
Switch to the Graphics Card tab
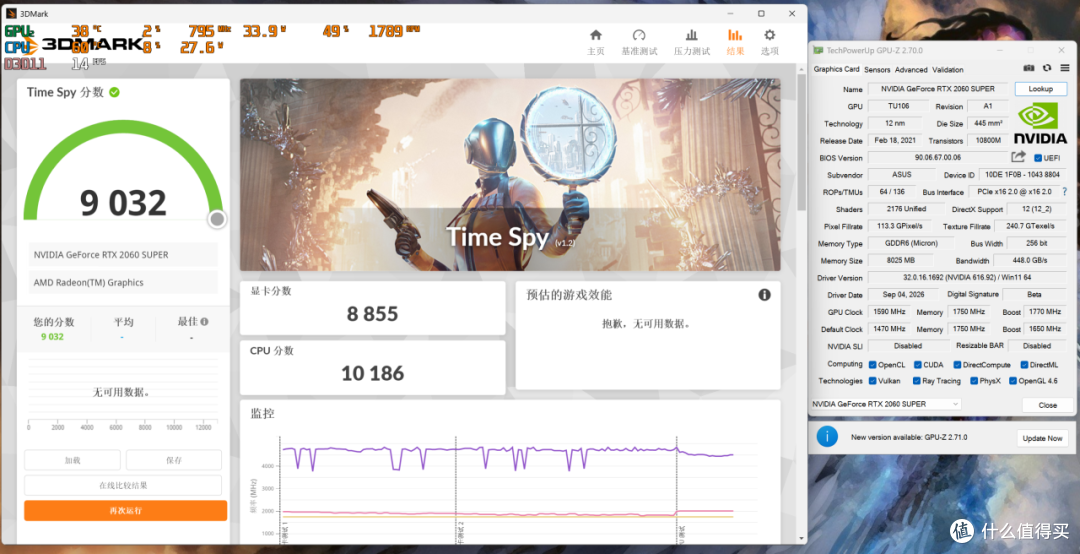[x=836, y=69]
